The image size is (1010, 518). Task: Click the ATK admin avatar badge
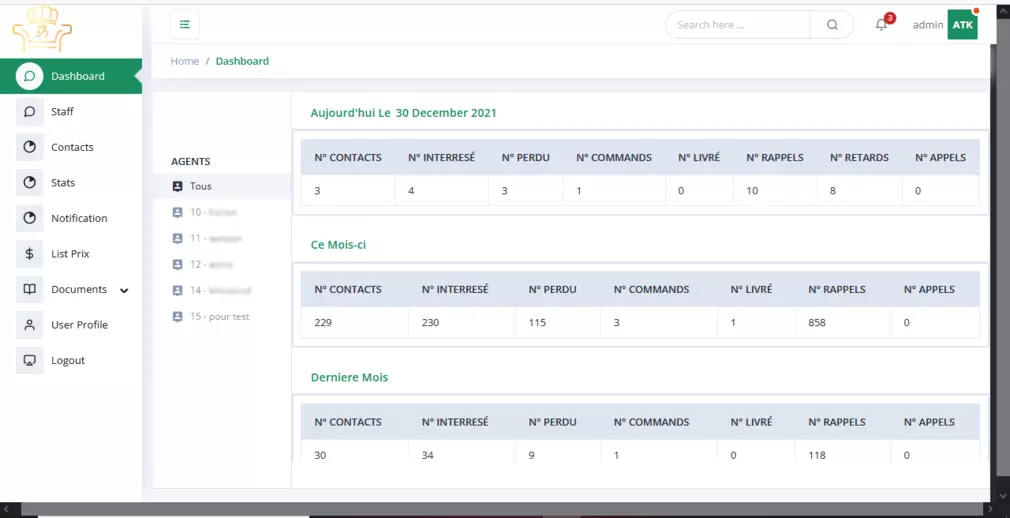point(962,25)
